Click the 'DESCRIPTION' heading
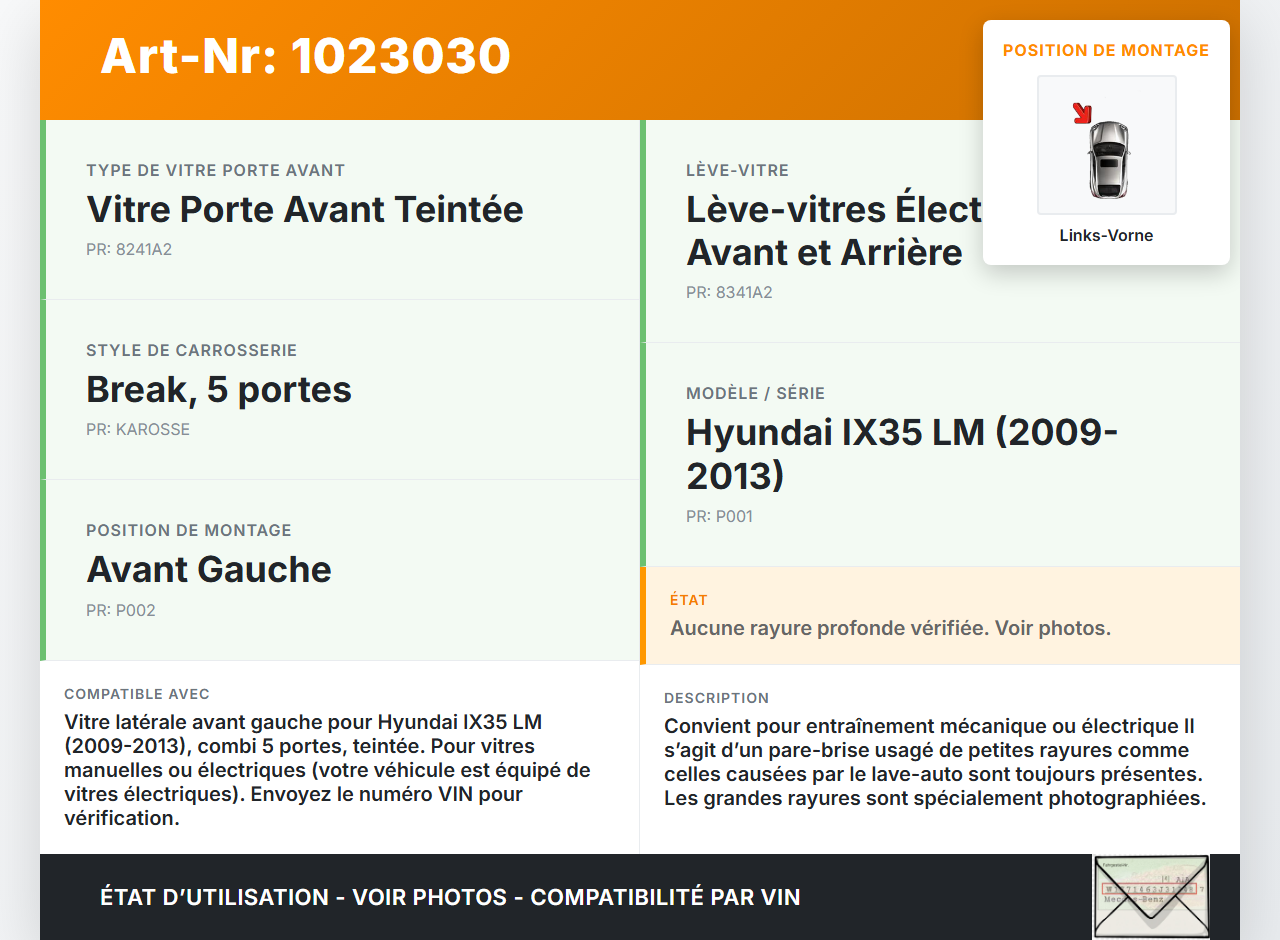 click(717, 699)
